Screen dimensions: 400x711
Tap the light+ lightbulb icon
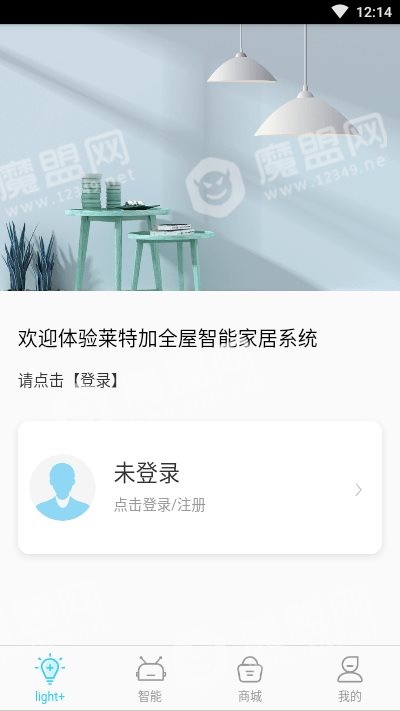(x=49, y=669)
